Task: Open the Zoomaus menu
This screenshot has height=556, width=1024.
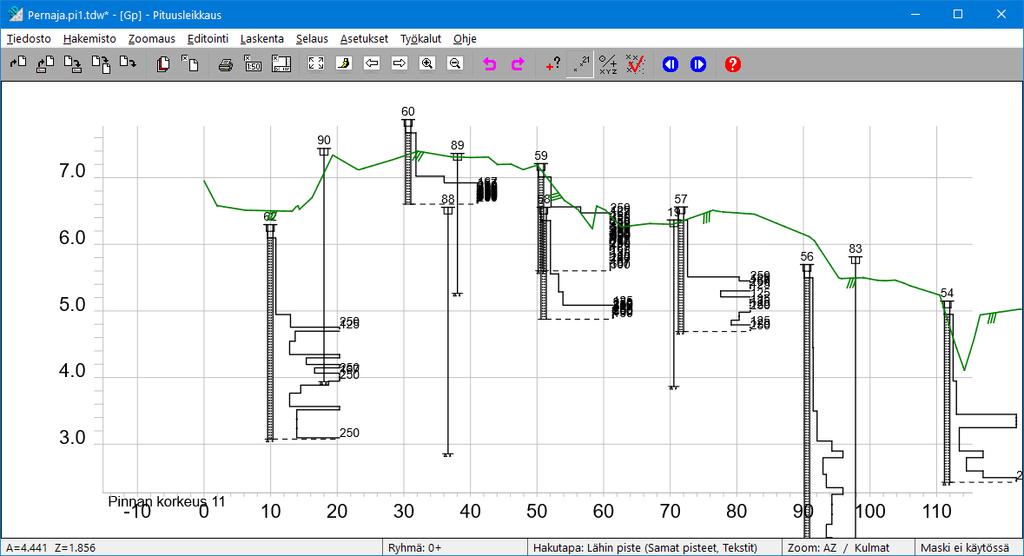Action: (x=152, y=39)
